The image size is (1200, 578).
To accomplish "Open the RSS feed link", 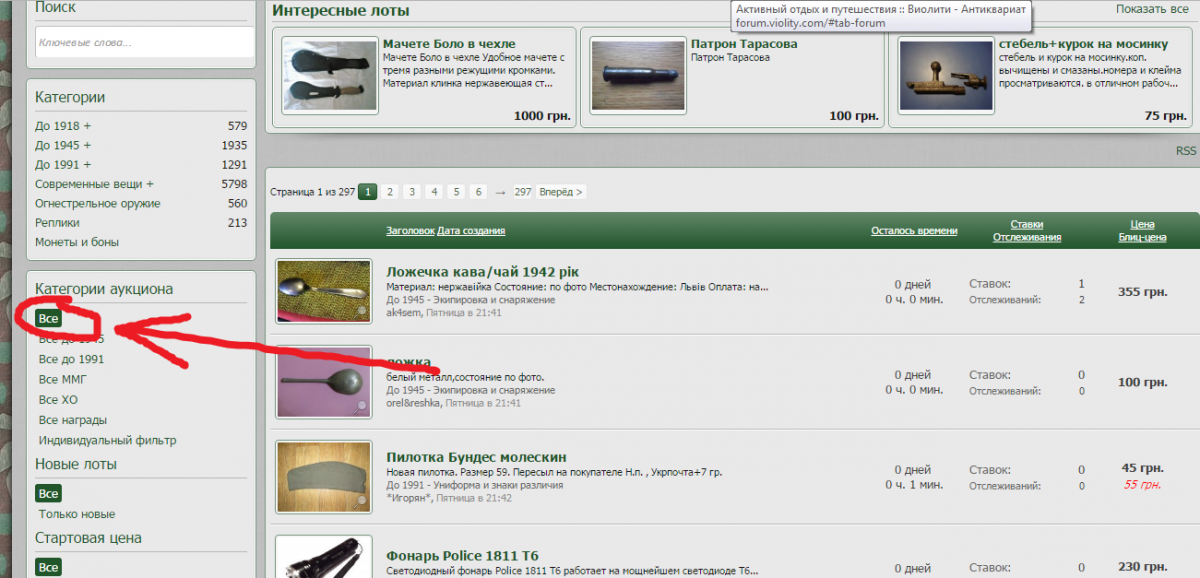I will pyautogui.click(x=1185, y=151).
